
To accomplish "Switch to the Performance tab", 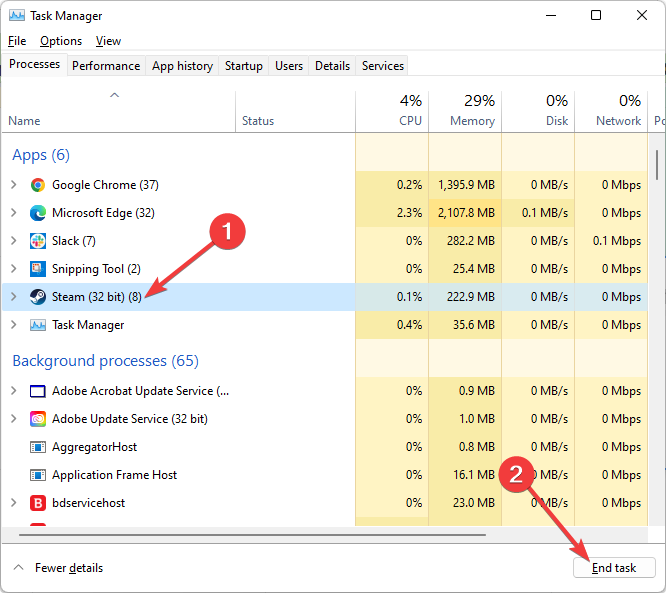I will [106, 66].
